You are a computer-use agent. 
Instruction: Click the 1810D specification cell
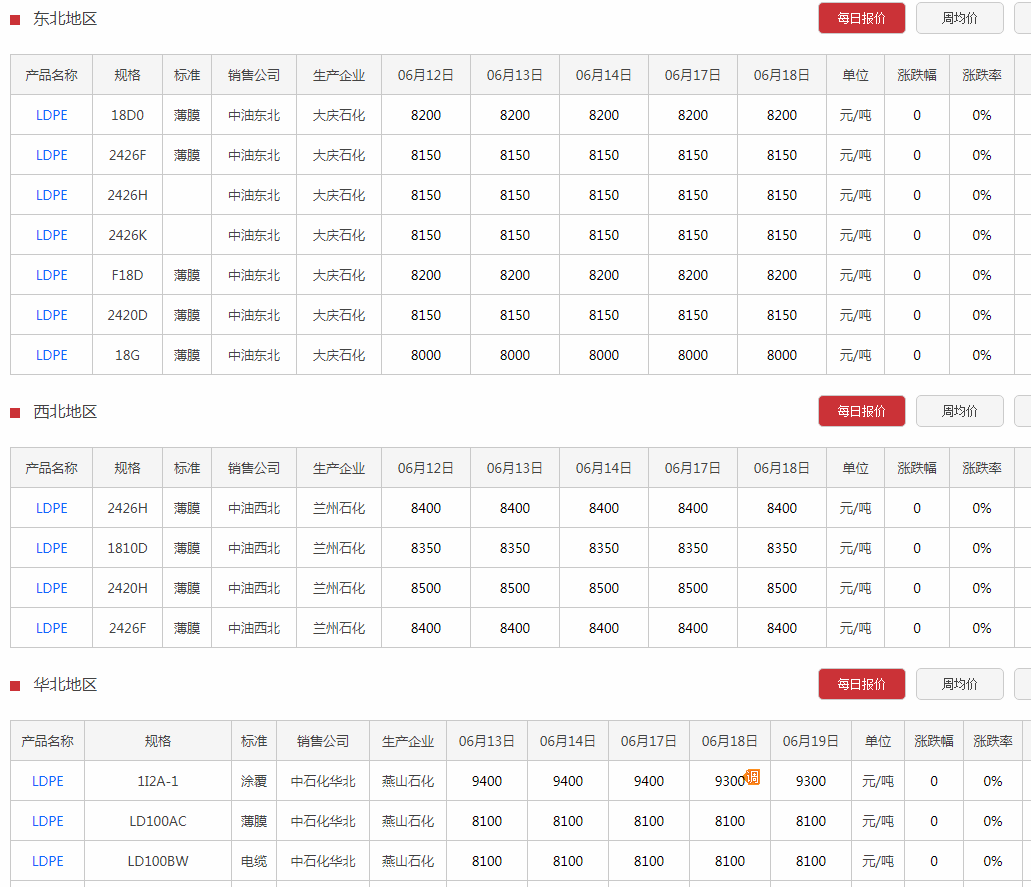pos(128,548)
